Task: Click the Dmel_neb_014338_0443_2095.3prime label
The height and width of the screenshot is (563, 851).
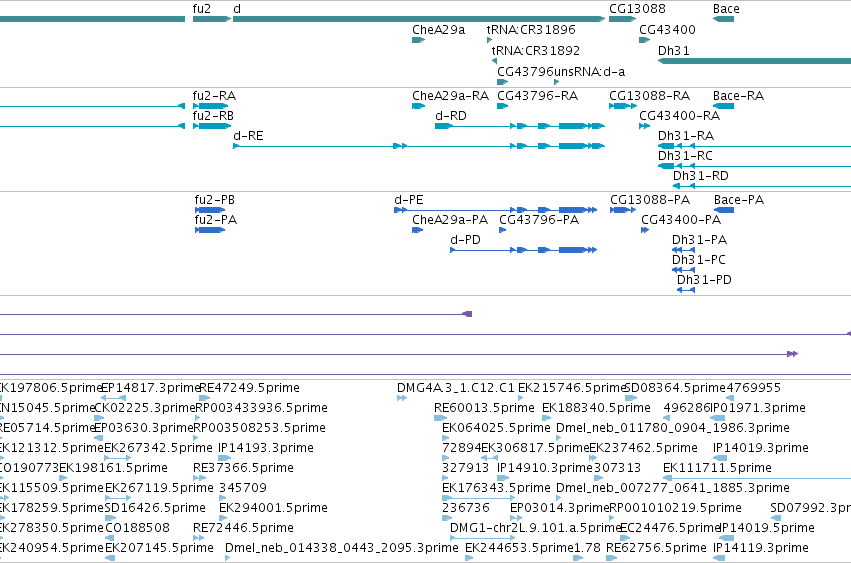Action: (341, 548)
